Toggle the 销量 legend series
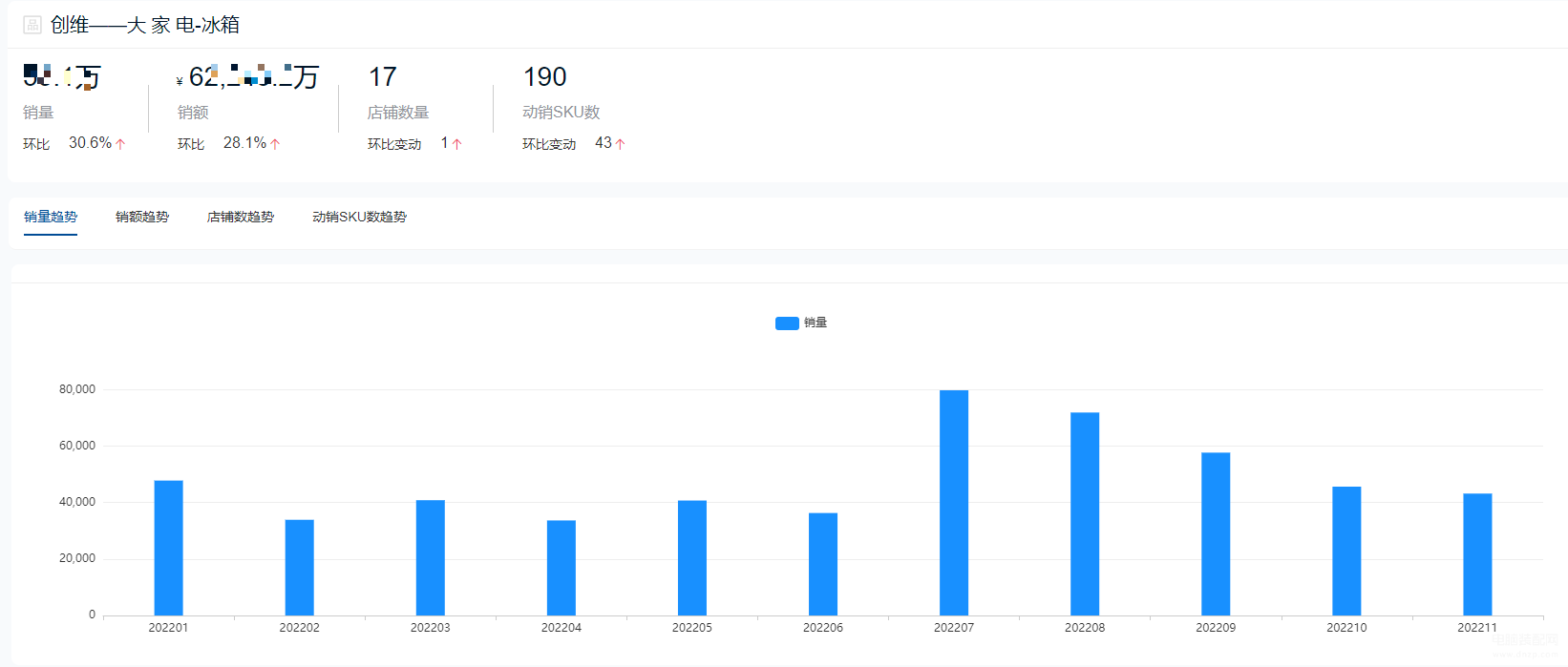The width and height of the screenshot is (1568, 667). pos(801,323)
